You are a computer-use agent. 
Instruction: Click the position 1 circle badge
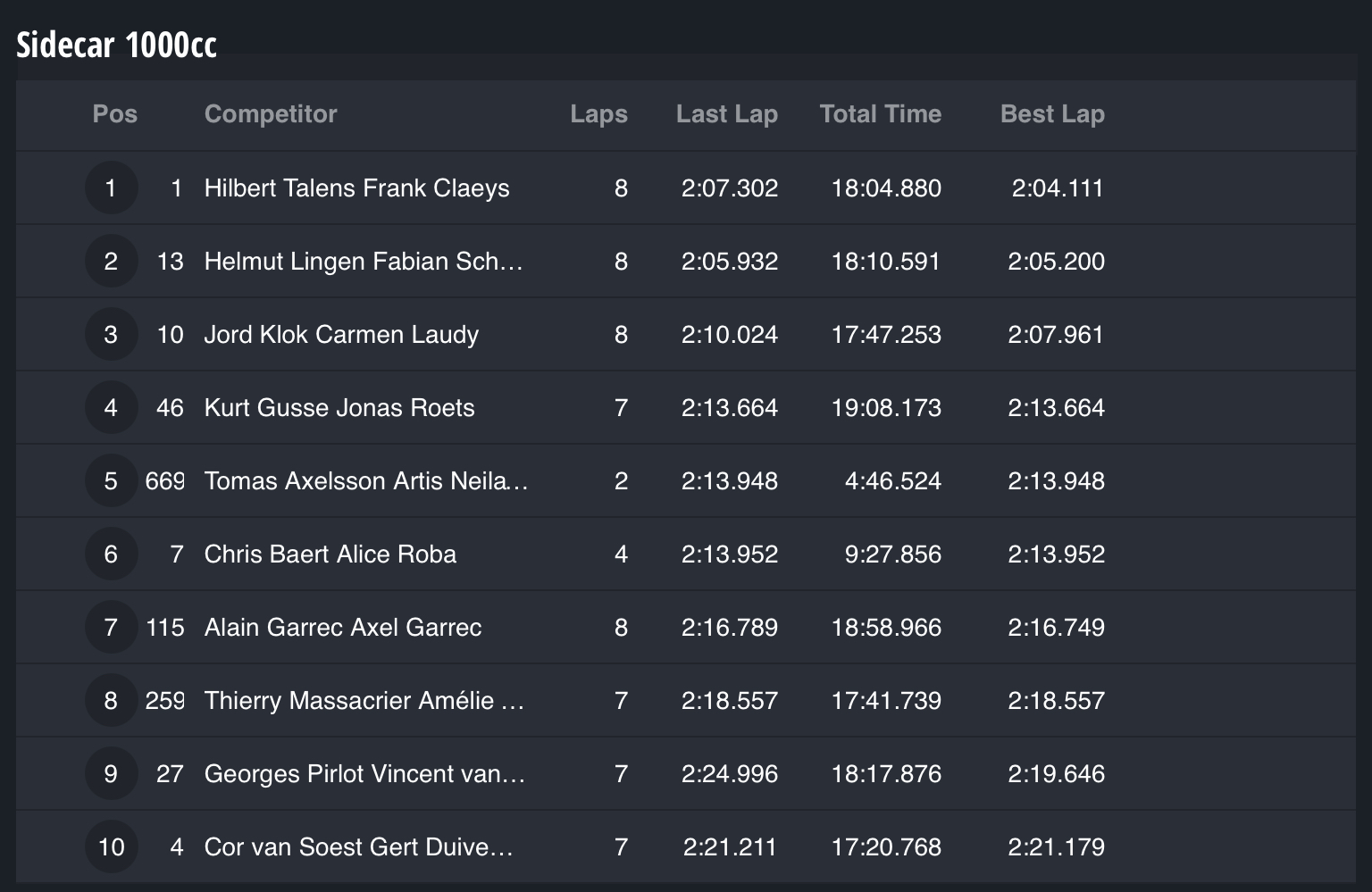pyautogui.click(x=111, y=188)
